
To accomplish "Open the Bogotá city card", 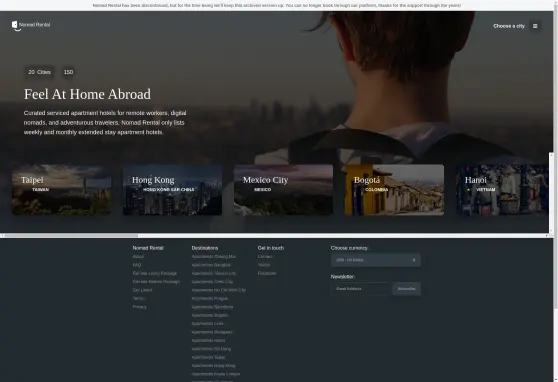I will (395, 190).
